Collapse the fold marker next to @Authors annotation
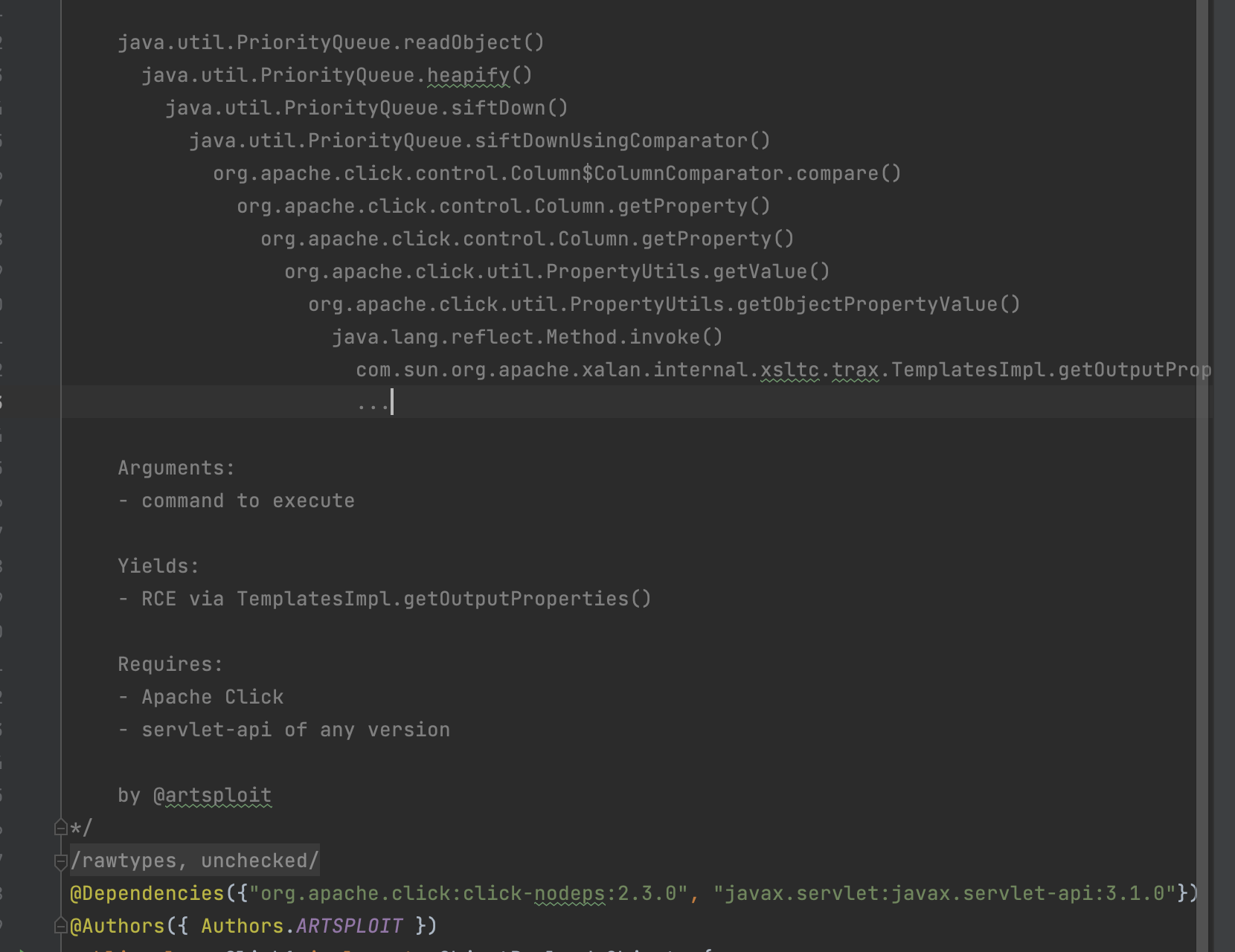Screen dimensions: 1235x952 click(x=61, y=925)
